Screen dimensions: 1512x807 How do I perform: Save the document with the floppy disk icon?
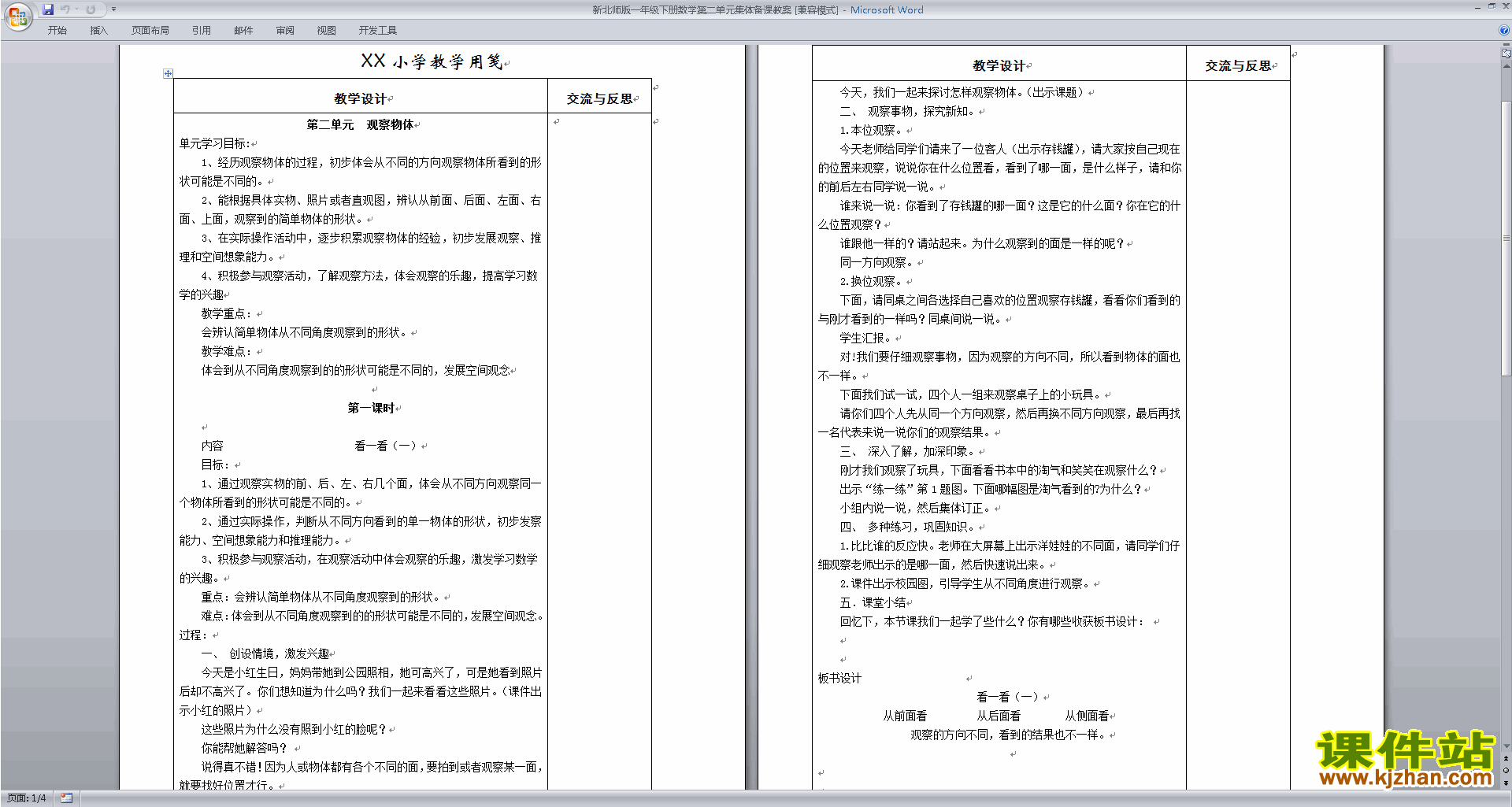[x=48, y=9]
